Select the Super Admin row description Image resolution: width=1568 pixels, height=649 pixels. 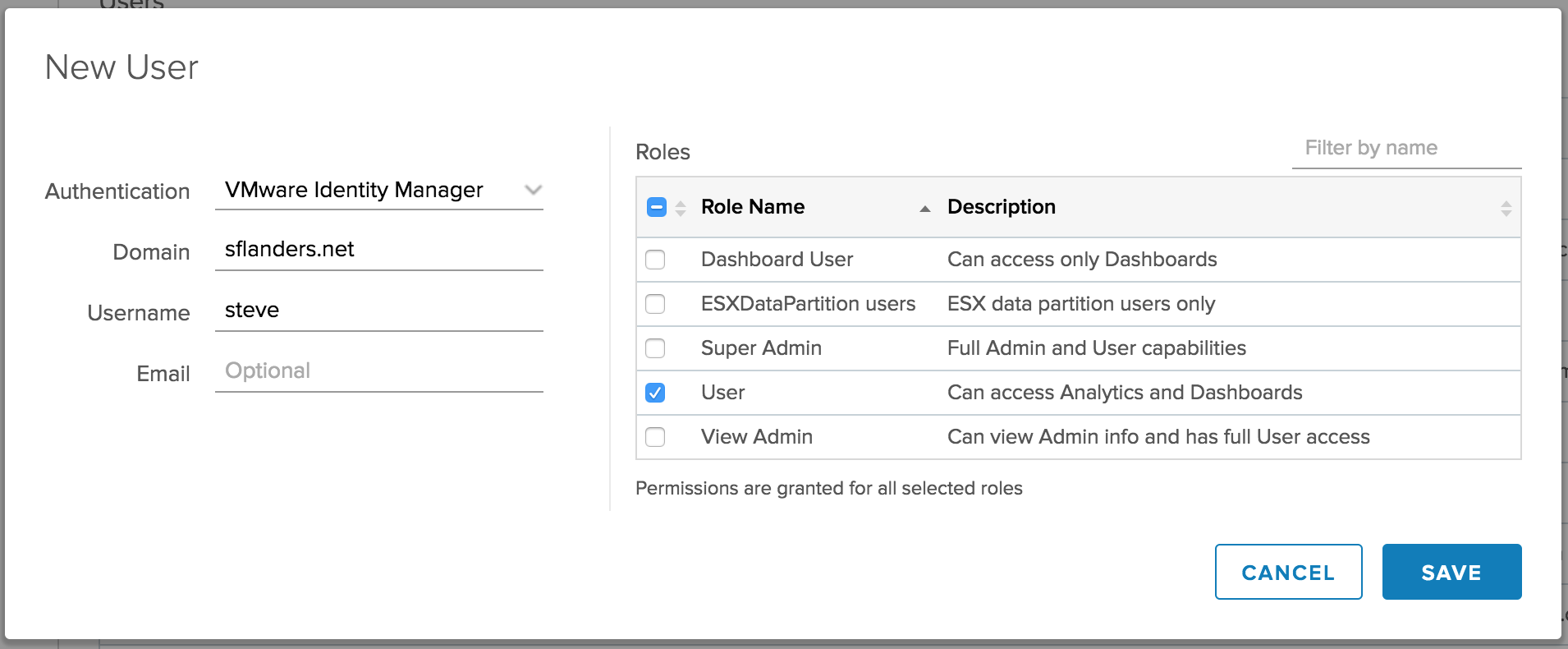pyautogui.click(x=1096, y=348)
